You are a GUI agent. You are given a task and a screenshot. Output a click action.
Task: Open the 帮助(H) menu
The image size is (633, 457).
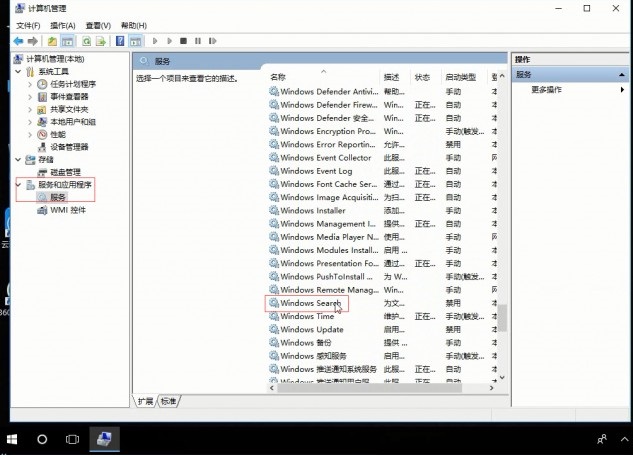tap(134, 25)
